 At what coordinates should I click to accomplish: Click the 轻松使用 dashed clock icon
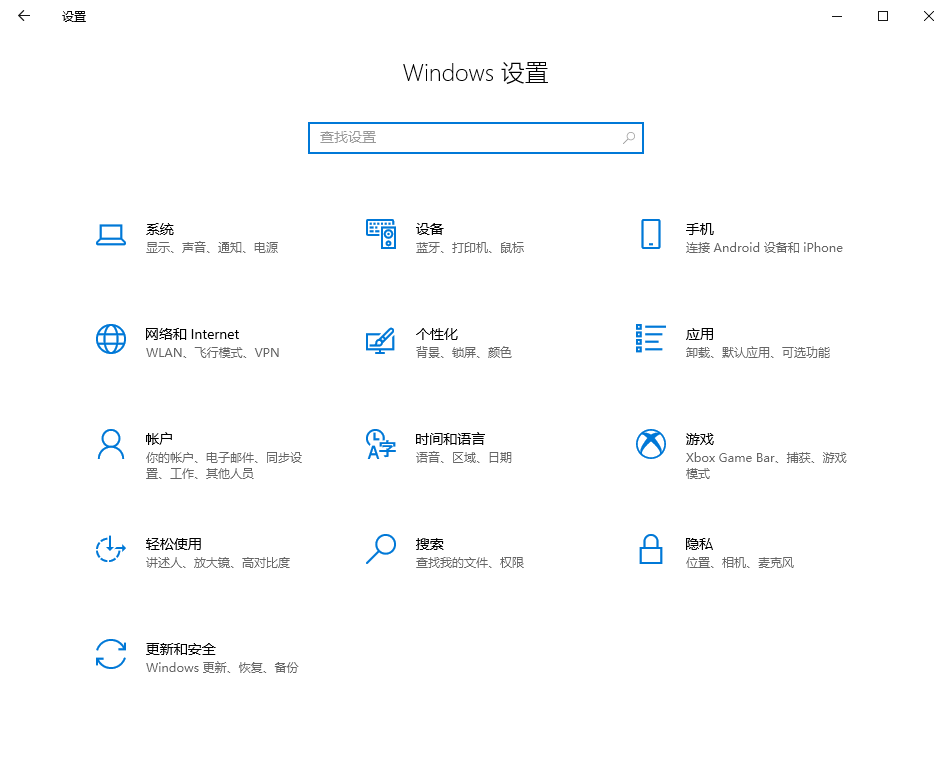click(110, 549)
